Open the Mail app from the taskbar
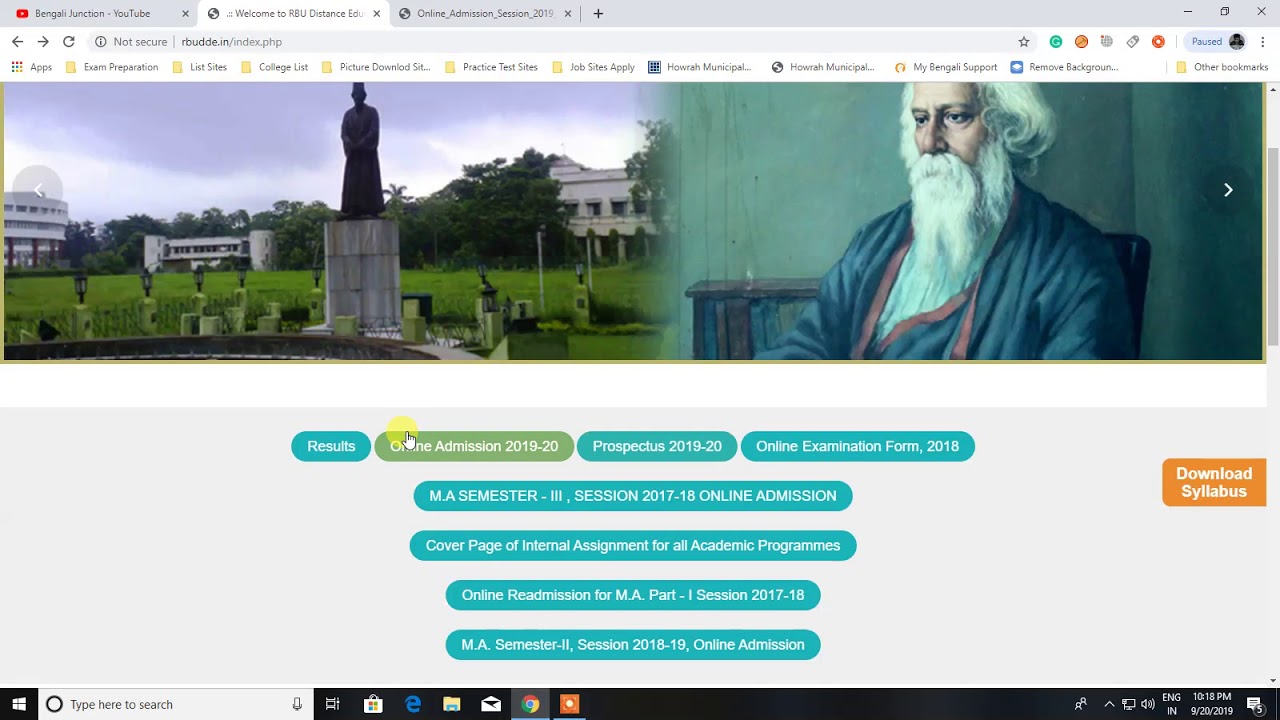This screenshot has height=720, width=1280. click(491, 704)
